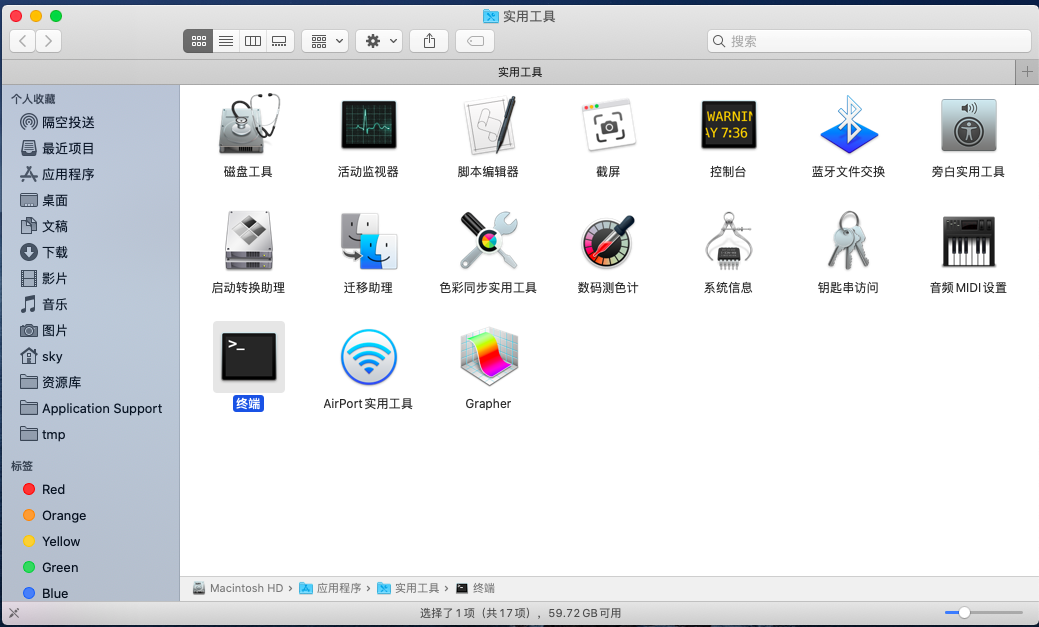Select the 迁移助理 Migration Assistant icon
Image resolution: width=1039 pixels, height=627 pixels.
coord(368,241)
